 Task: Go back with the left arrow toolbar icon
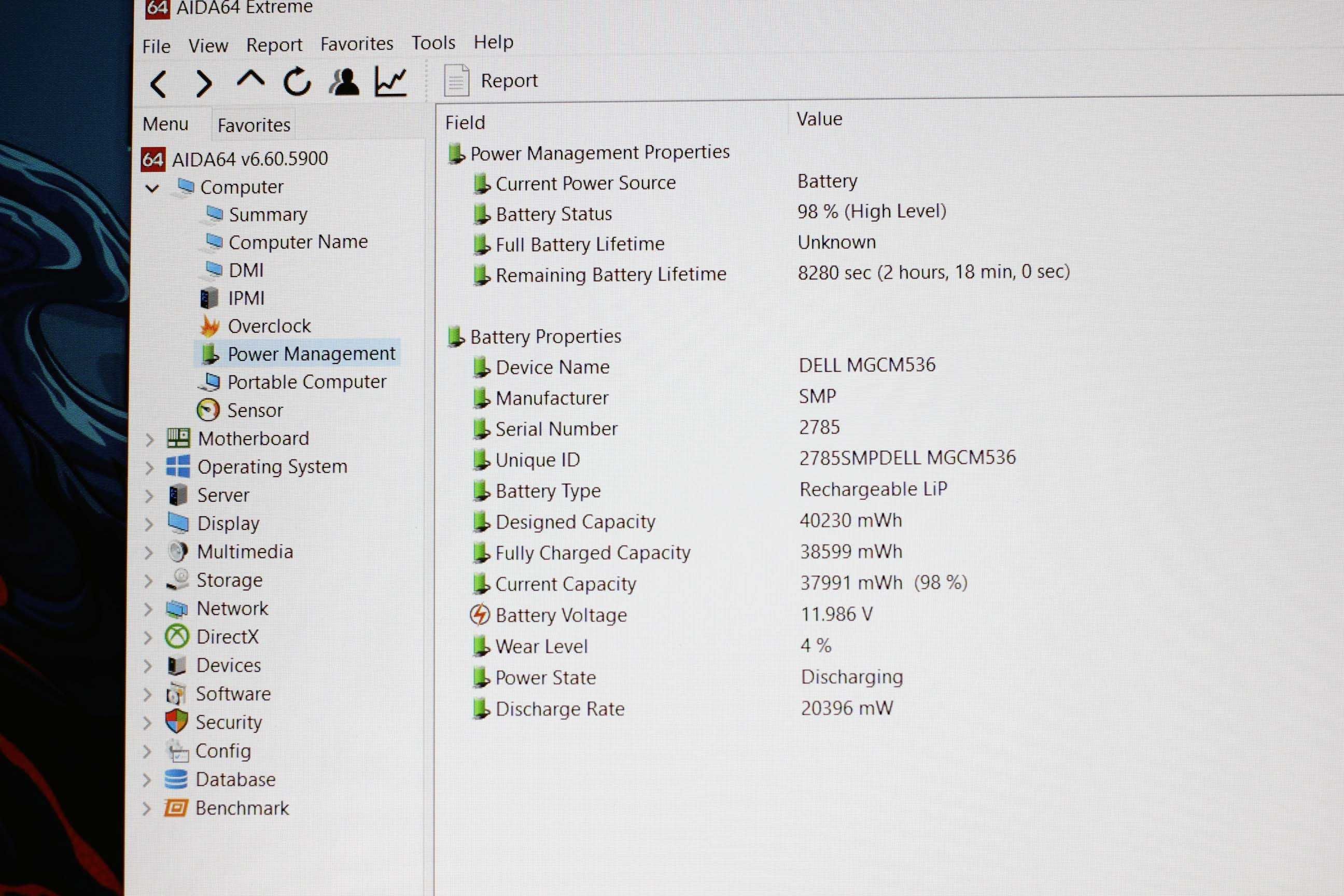pos(158,85)
